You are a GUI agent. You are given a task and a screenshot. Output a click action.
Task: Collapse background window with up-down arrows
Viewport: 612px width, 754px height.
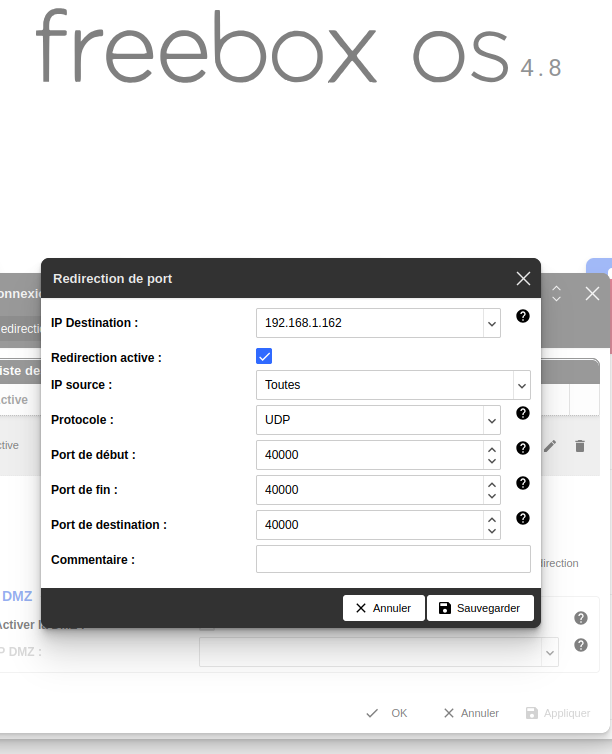point(556,293)
